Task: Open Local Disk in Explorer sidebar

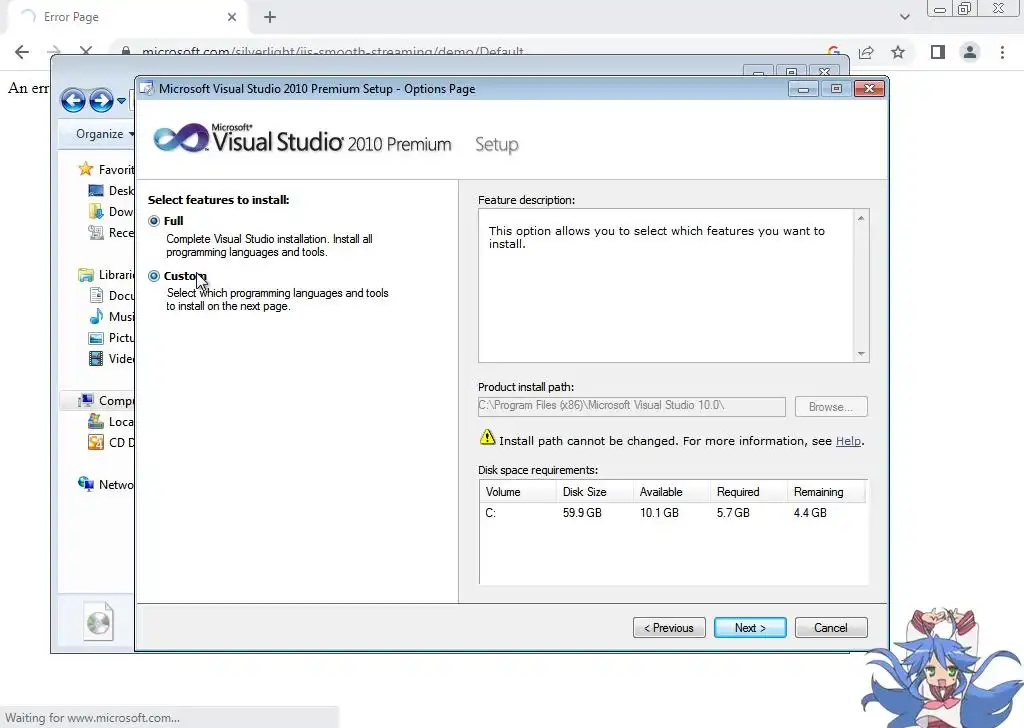Action: [x=111, y=422]
